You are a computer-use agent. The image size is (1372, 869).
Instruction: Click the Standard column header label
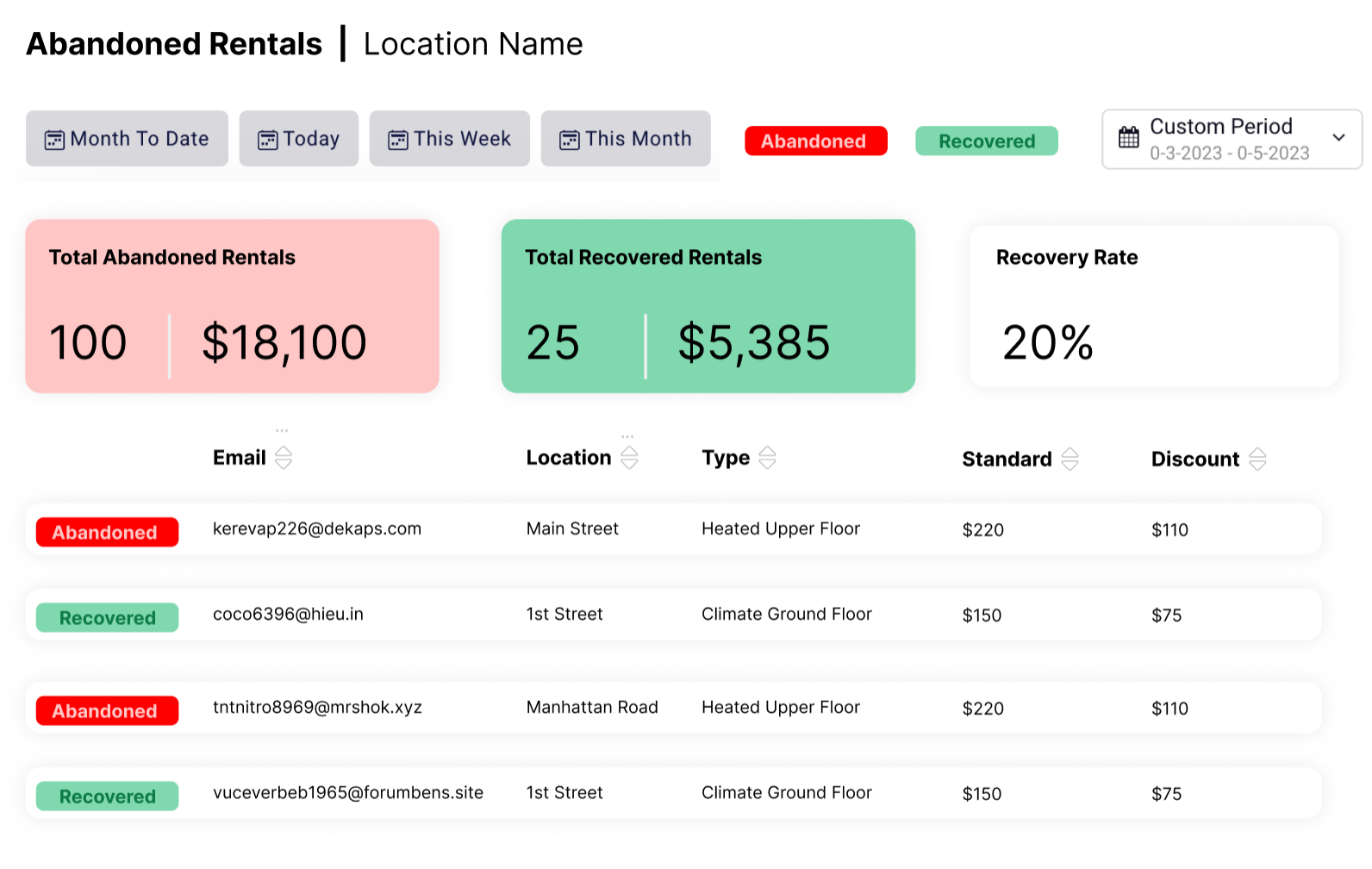pyautogui.click(x=1007, y=460)
